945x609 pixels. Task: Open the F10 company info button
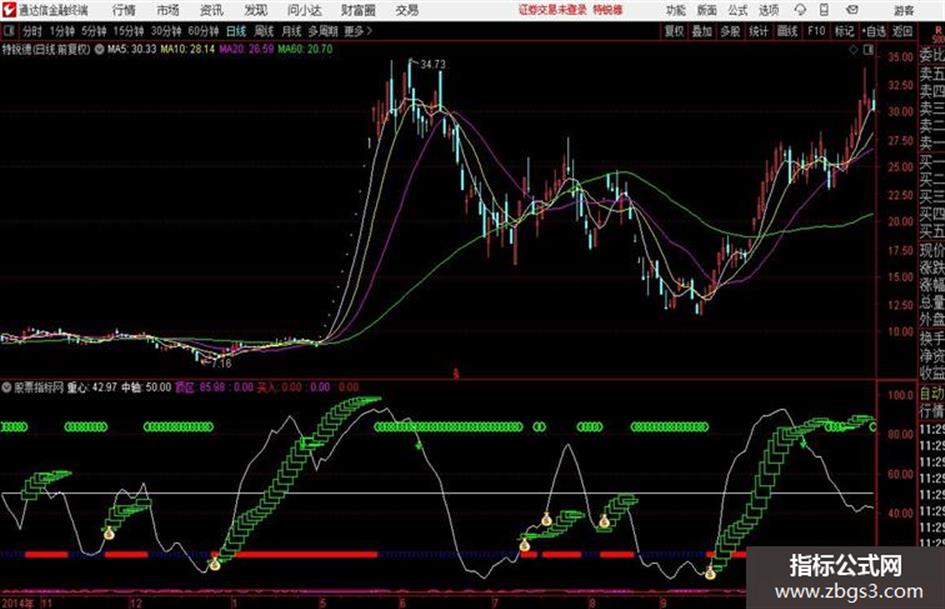pos(816,31)
